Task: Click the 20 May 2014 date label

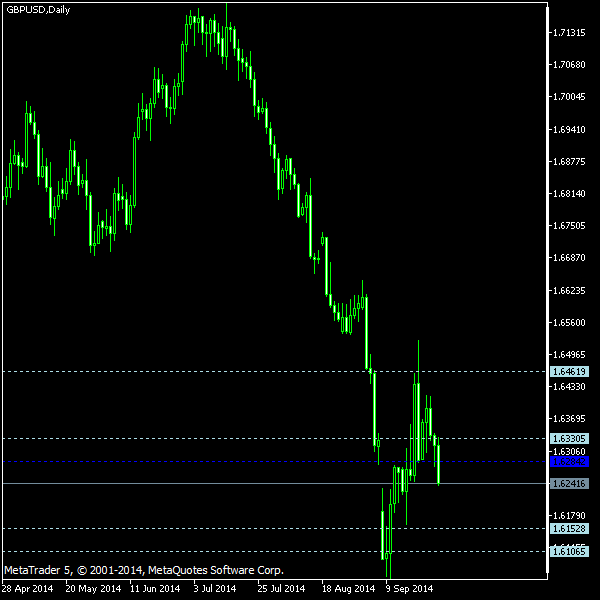Action: click(x=93, y=589)
